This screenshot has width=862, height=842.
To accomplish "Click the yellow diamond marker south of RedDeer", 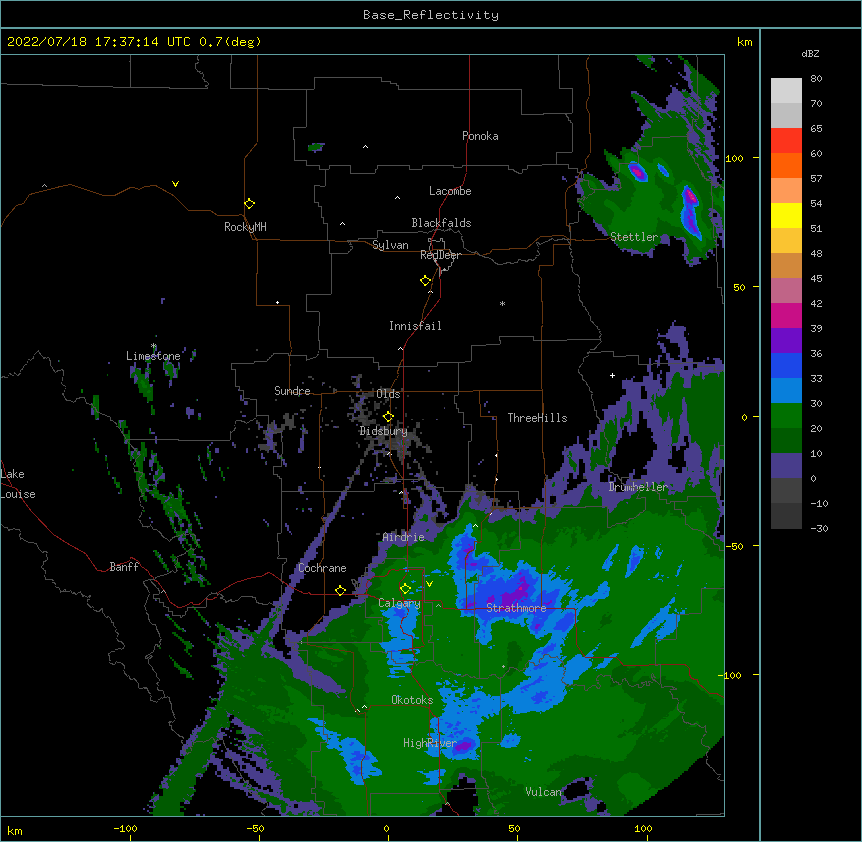I will click(x=425, y=281).
